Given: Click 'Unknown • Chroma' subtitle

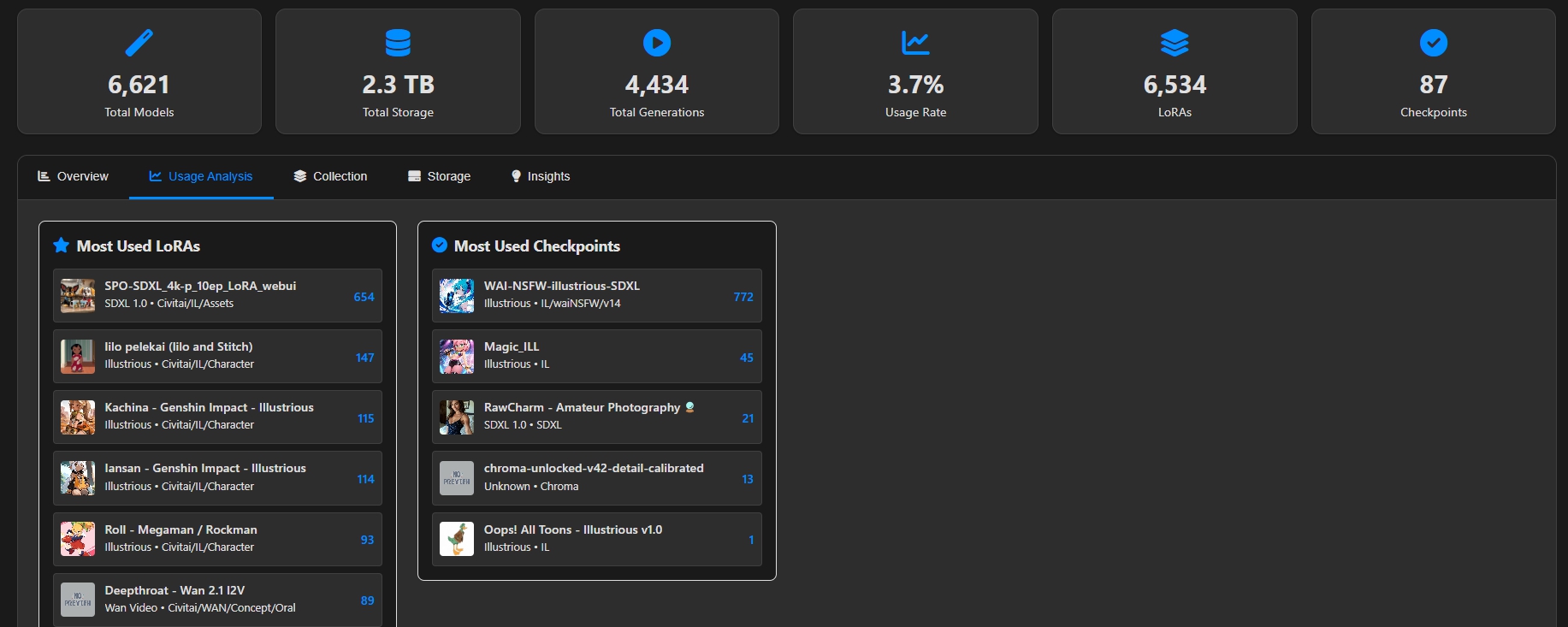Looking at the screenshot, I should 531,486.
